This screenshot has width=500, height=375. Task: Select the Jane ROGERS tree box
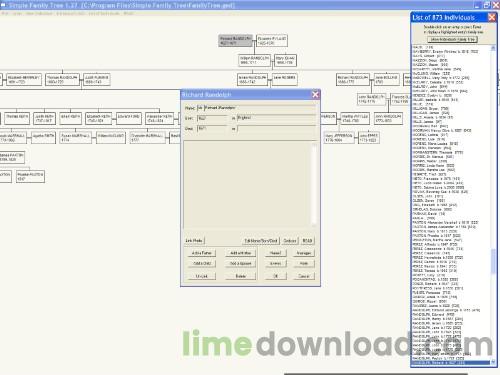[x=285, y=80]
